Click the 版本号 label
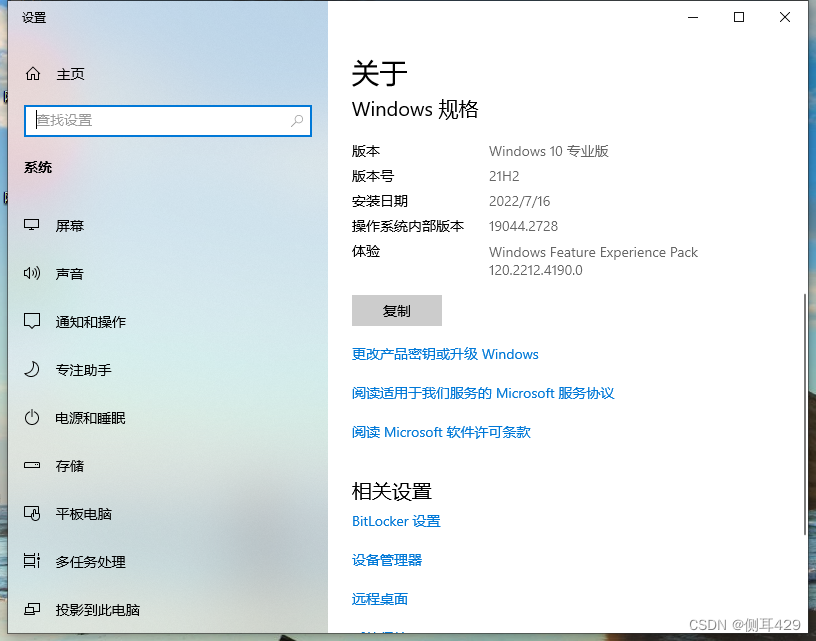The width and height of the screenshot is (816, 641). [373, 176]
